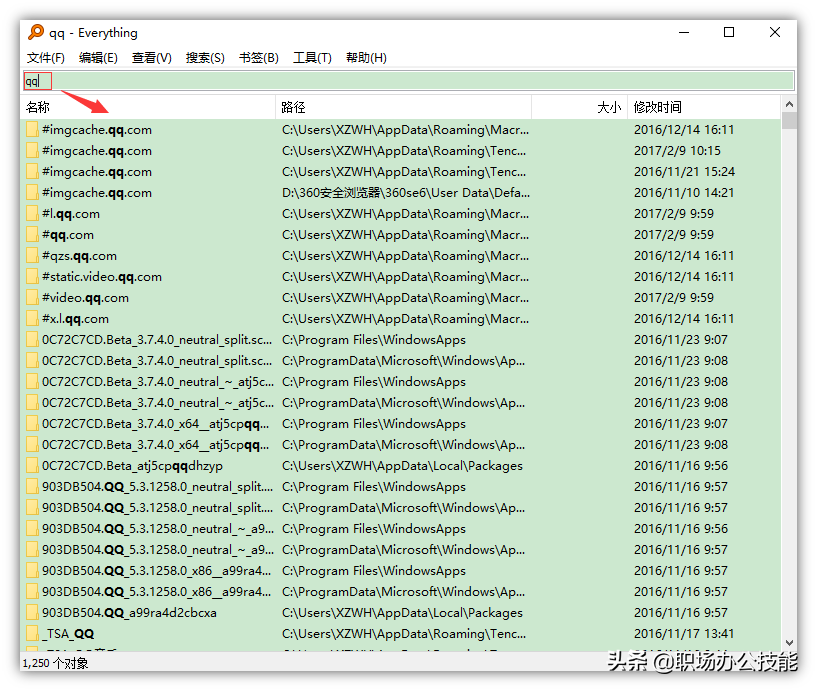This screenshot has width=817, height=691.
Task: Open the 书签(B) menu
Action: click(259, 58)
